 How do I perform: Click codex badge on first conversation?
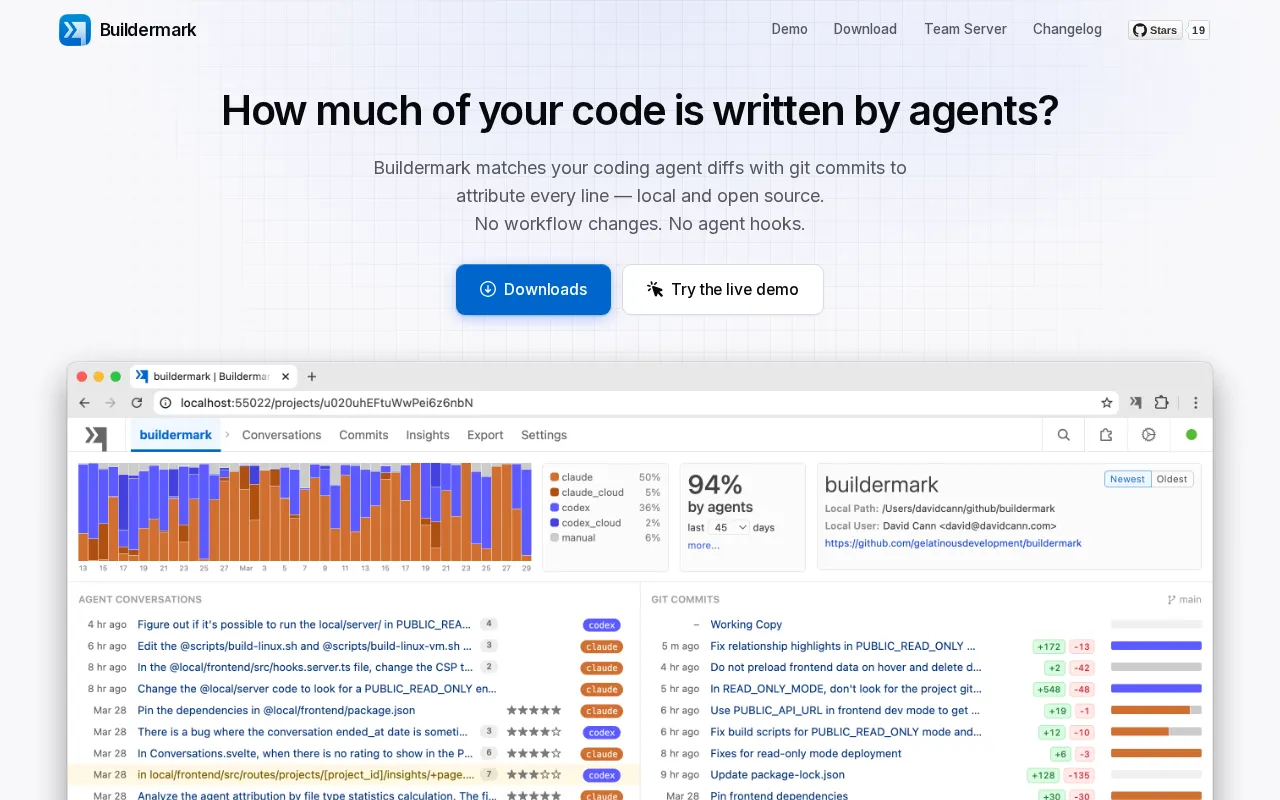[602, 625]
